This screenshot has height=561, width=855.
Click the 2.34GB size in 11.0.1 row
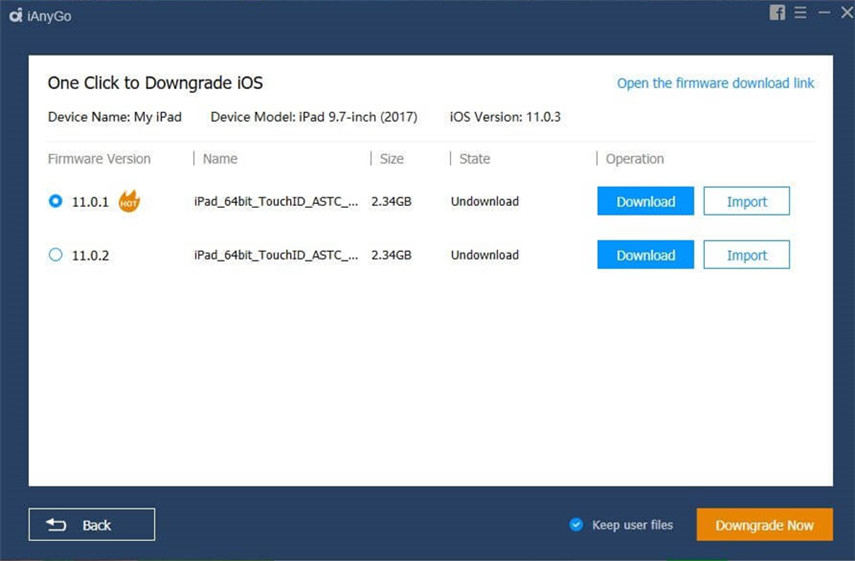coord(392,201)
